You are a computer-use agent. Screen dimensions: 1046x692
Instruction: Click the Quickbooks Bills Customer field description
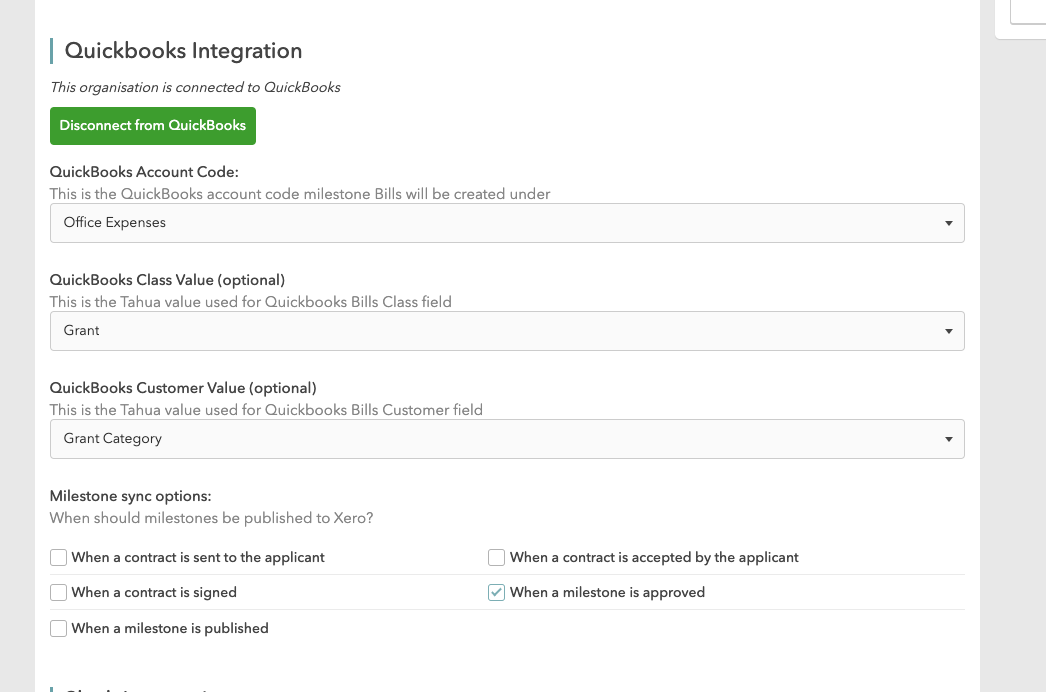(266, 410)
